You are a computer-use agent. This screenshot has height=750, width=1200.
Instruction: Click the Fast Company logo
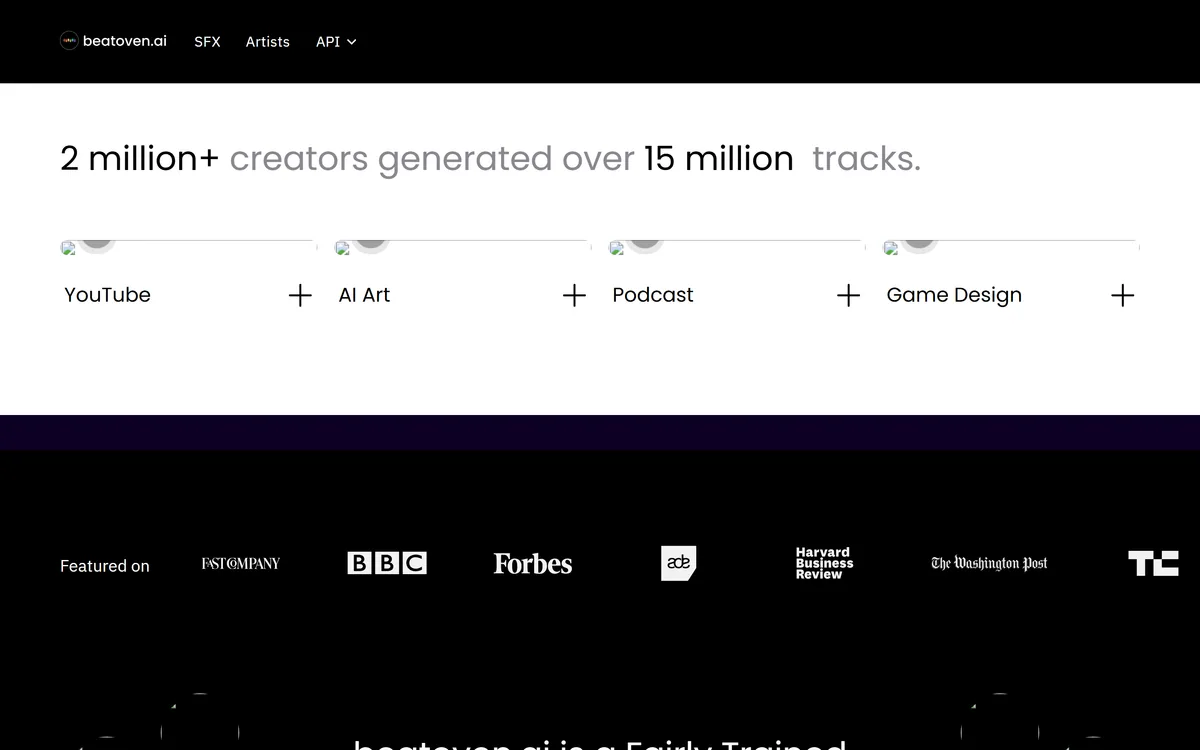[241, 564]
